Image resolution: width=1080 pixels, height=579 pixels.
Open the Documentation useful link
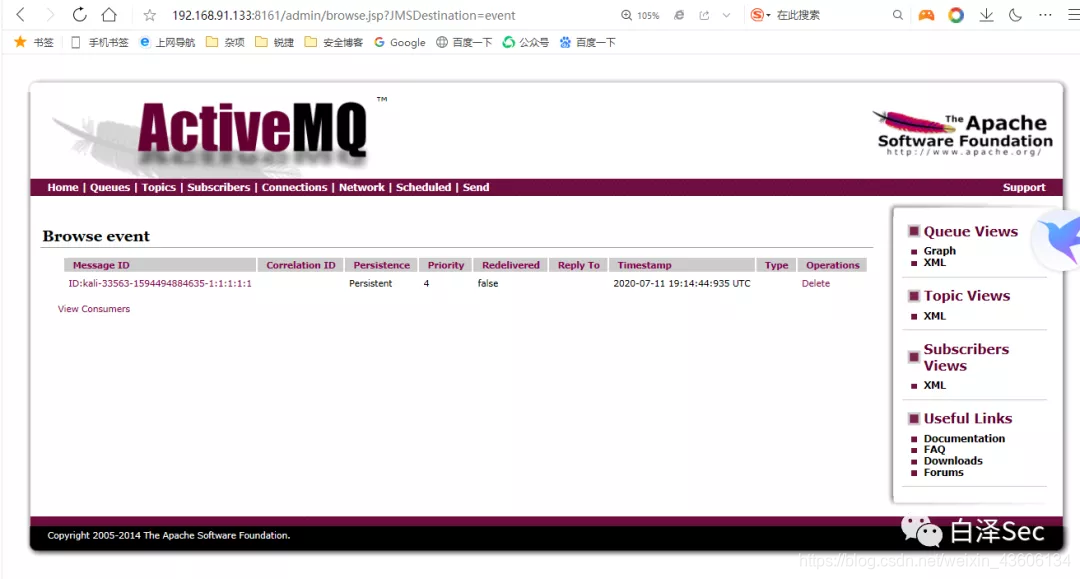(x=964, y=439)
